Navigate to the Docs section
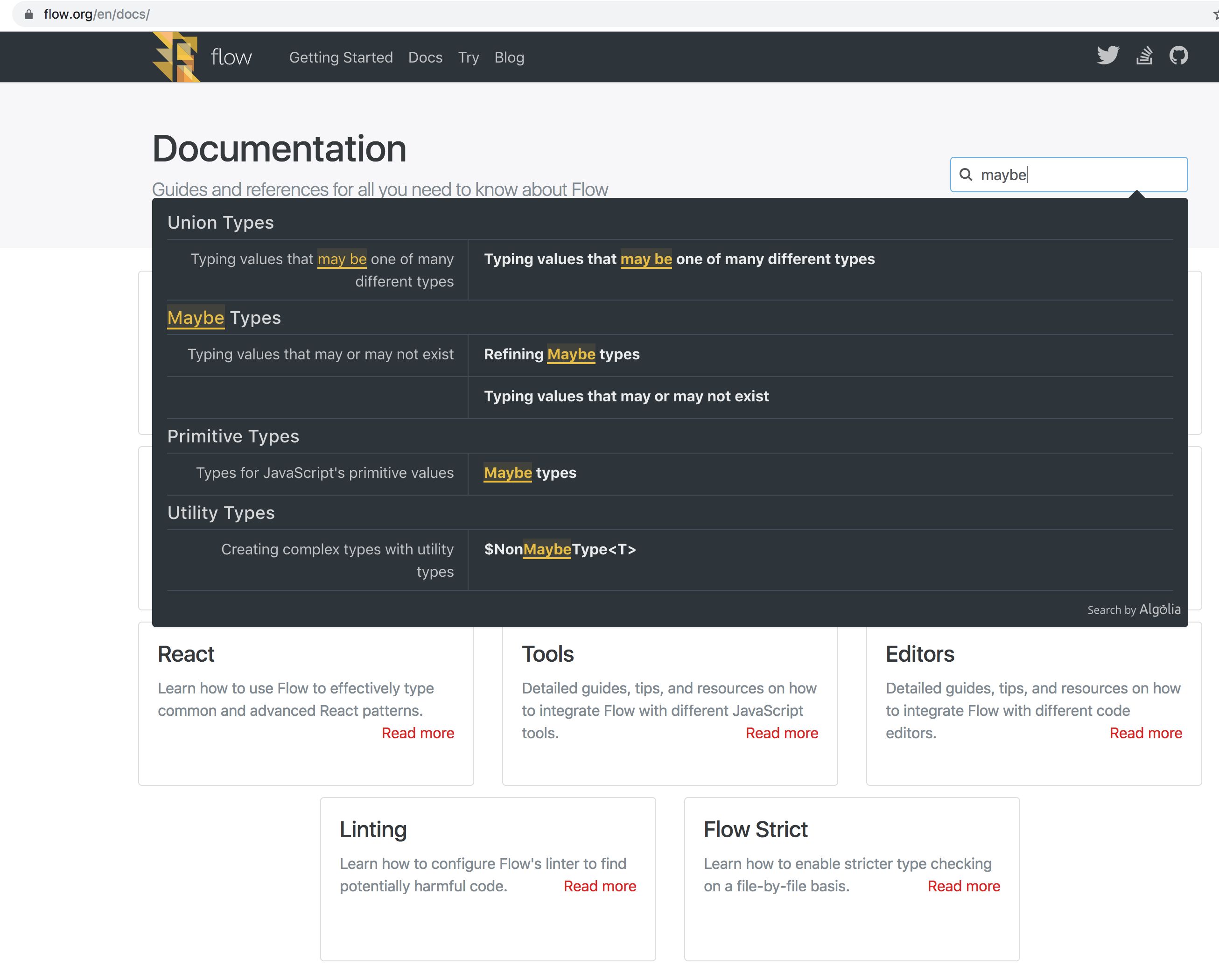The image size is (1219, 980). (x=425, y=57)
